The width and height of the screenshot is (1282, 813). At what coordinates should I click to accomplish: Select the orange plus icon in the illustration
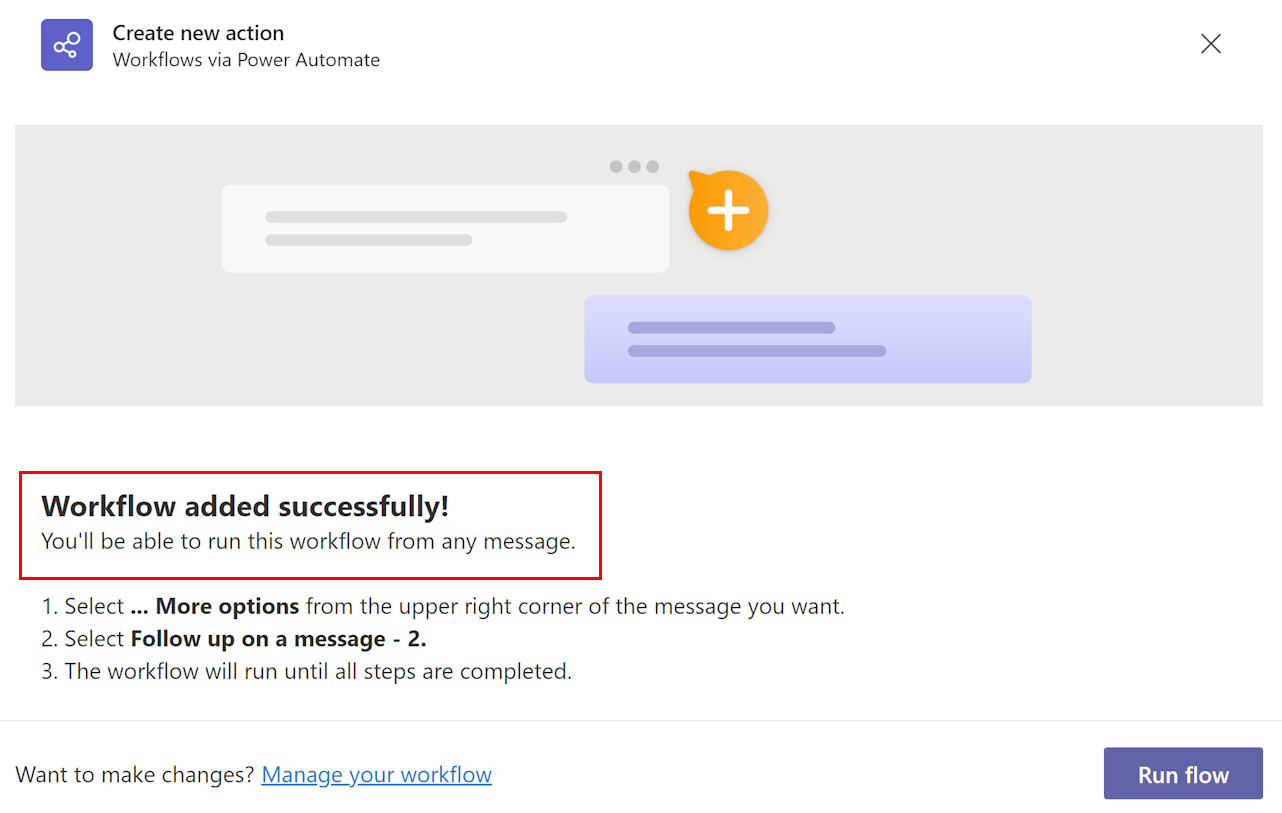click(728, 209)
